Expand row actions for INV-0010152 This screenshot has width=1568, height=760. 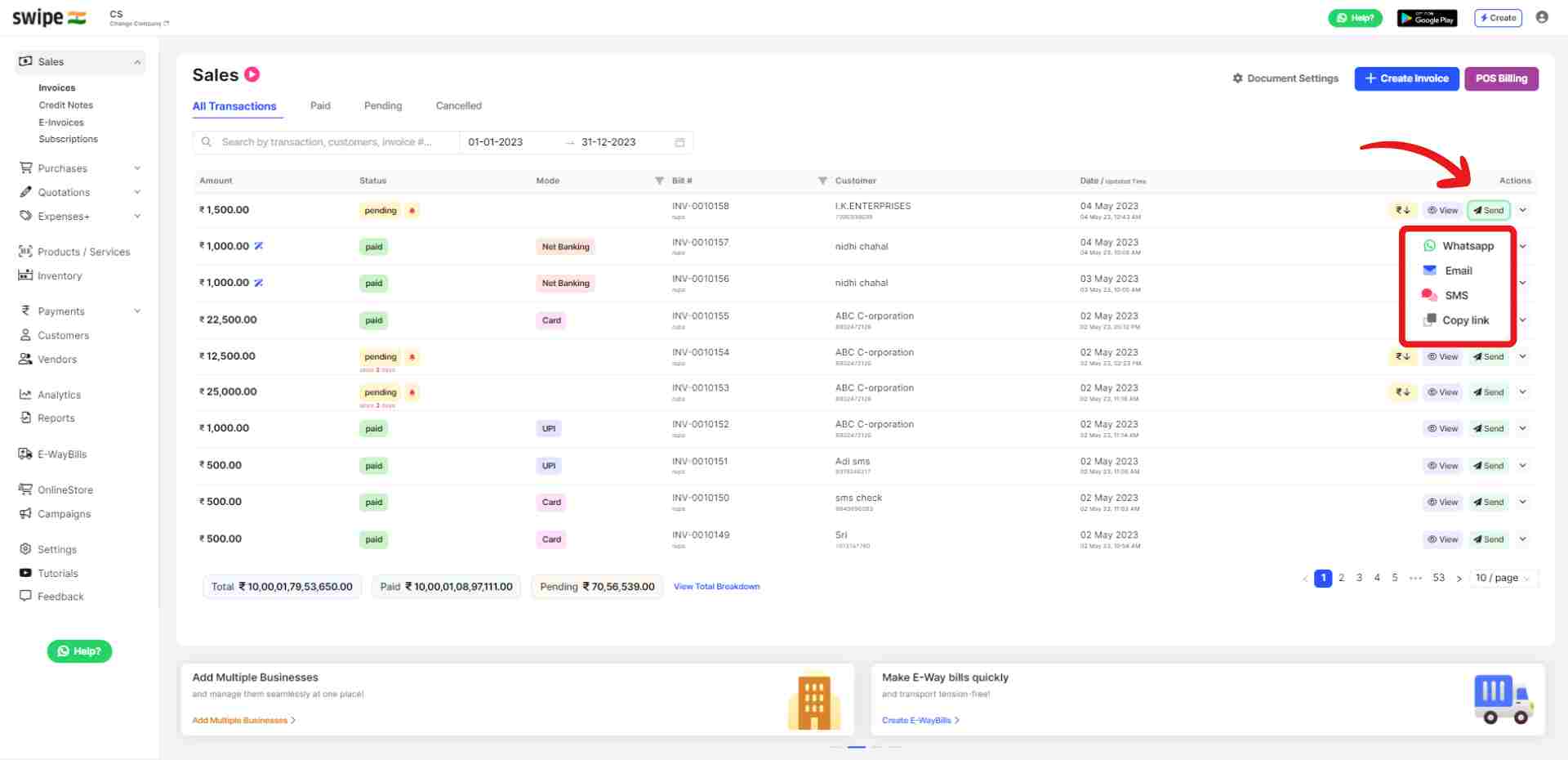[1523, 428]
